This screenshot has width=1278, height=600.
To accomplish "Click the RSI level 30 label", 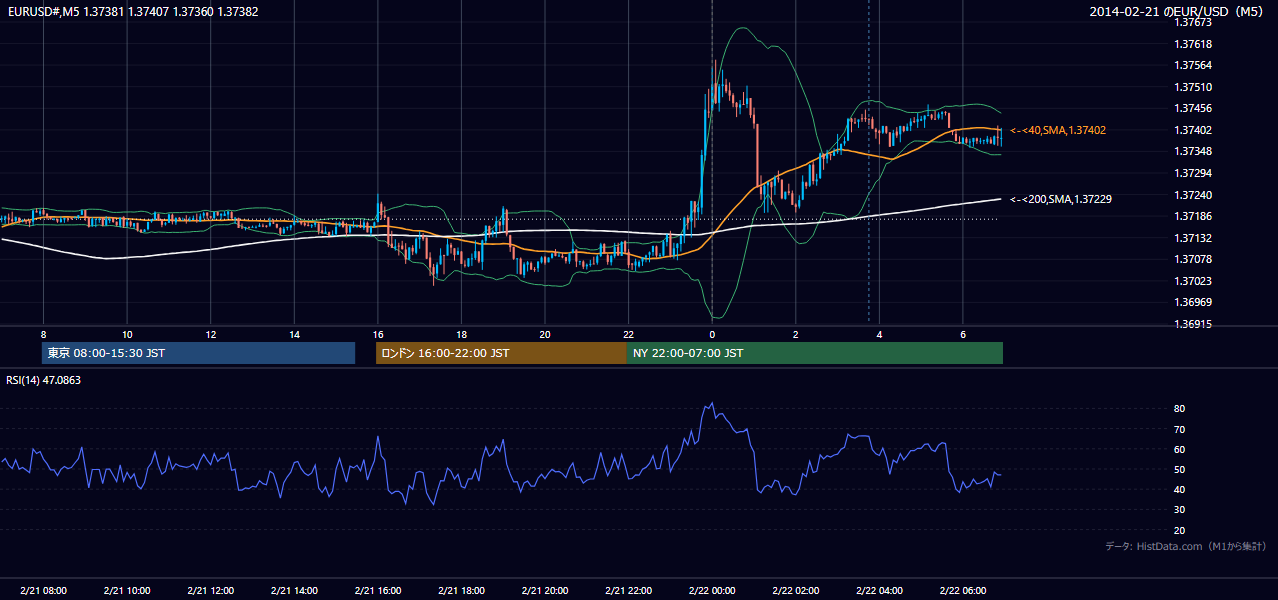I will tap(1180, 510).
